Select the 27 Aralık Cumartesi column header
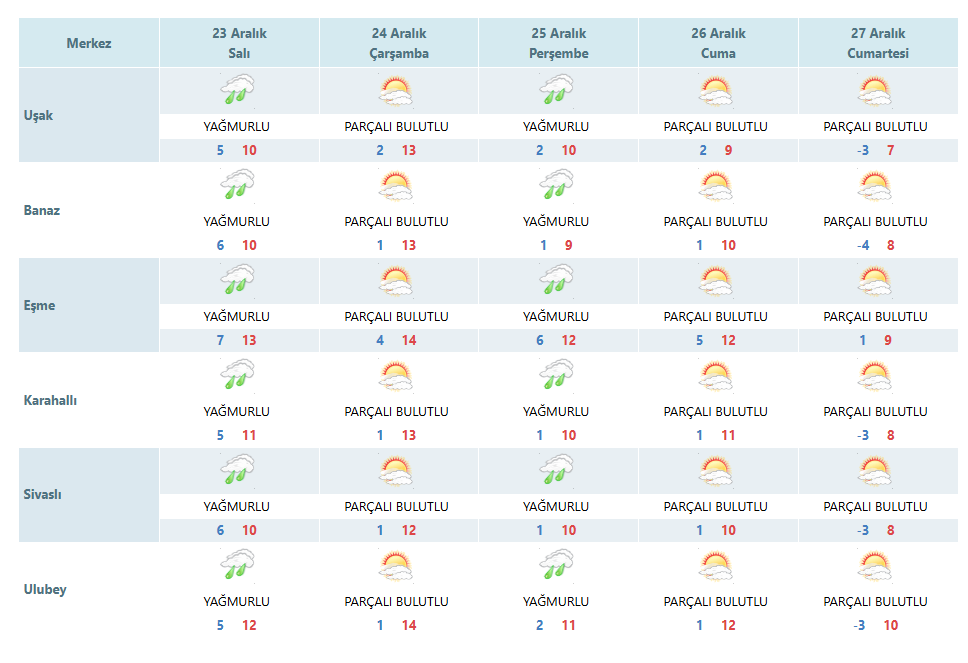The height and width of the screenshot is (663, 968). point(878,43)
